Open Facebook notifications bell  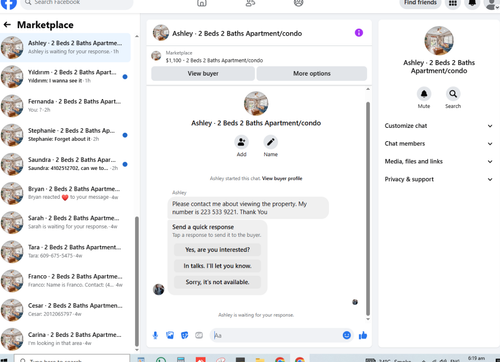pos(472,3)
